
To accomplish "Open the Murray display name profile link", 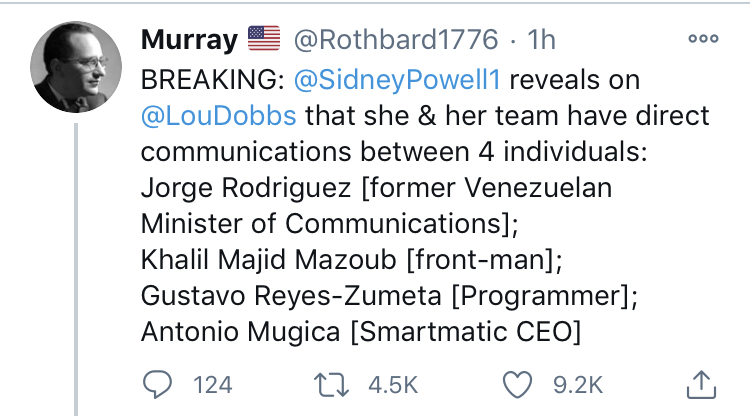I will [x=189, y=39].
